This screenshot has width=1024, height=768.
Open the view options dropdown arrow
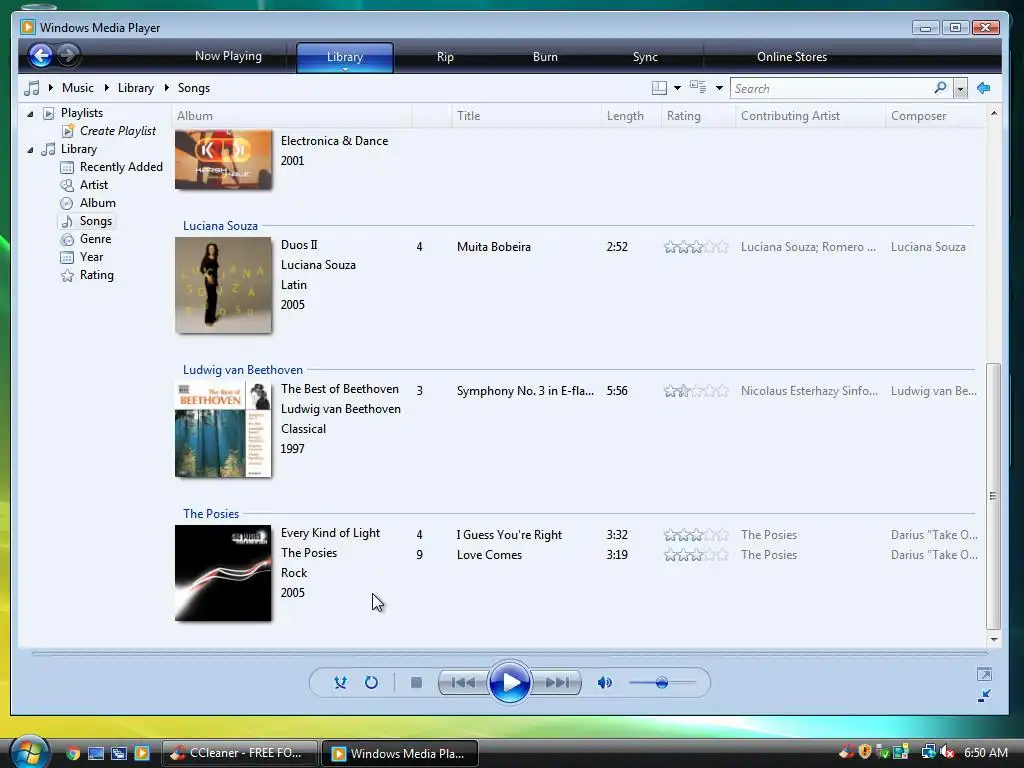(719, 88)
